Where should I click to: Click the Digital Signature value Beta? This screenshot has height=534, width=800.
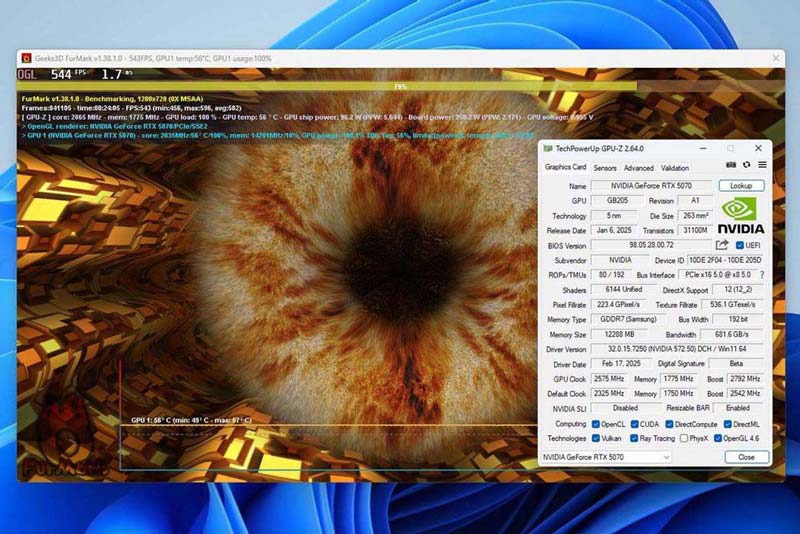[x=736, y=364]
